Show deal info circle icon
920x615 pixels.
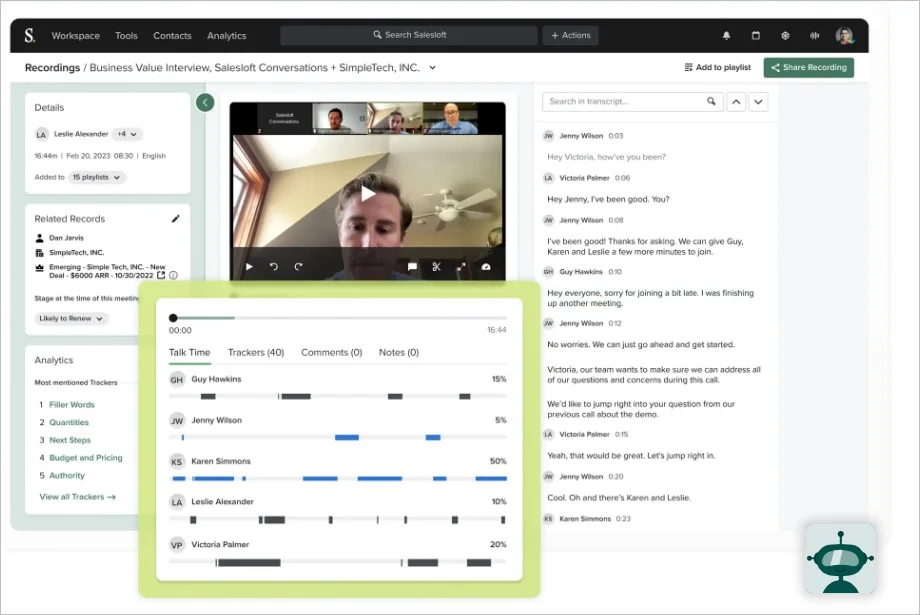pos(173,275)
